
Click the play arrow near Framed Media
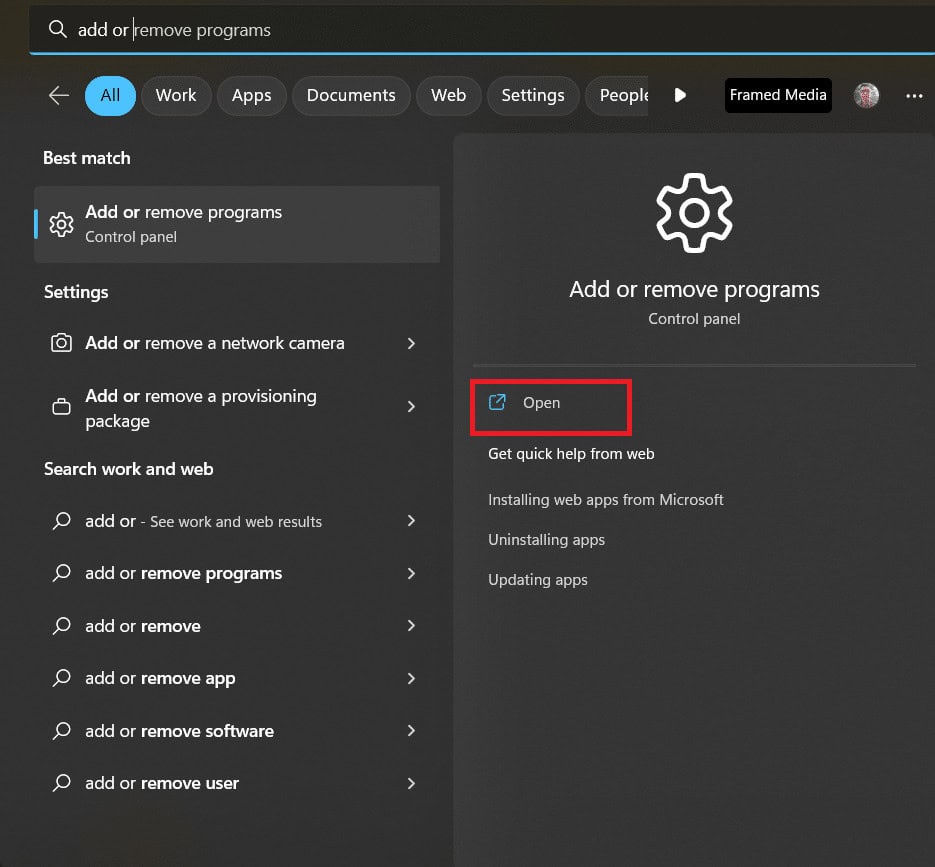pyautogui.click(x=679, y=95)
